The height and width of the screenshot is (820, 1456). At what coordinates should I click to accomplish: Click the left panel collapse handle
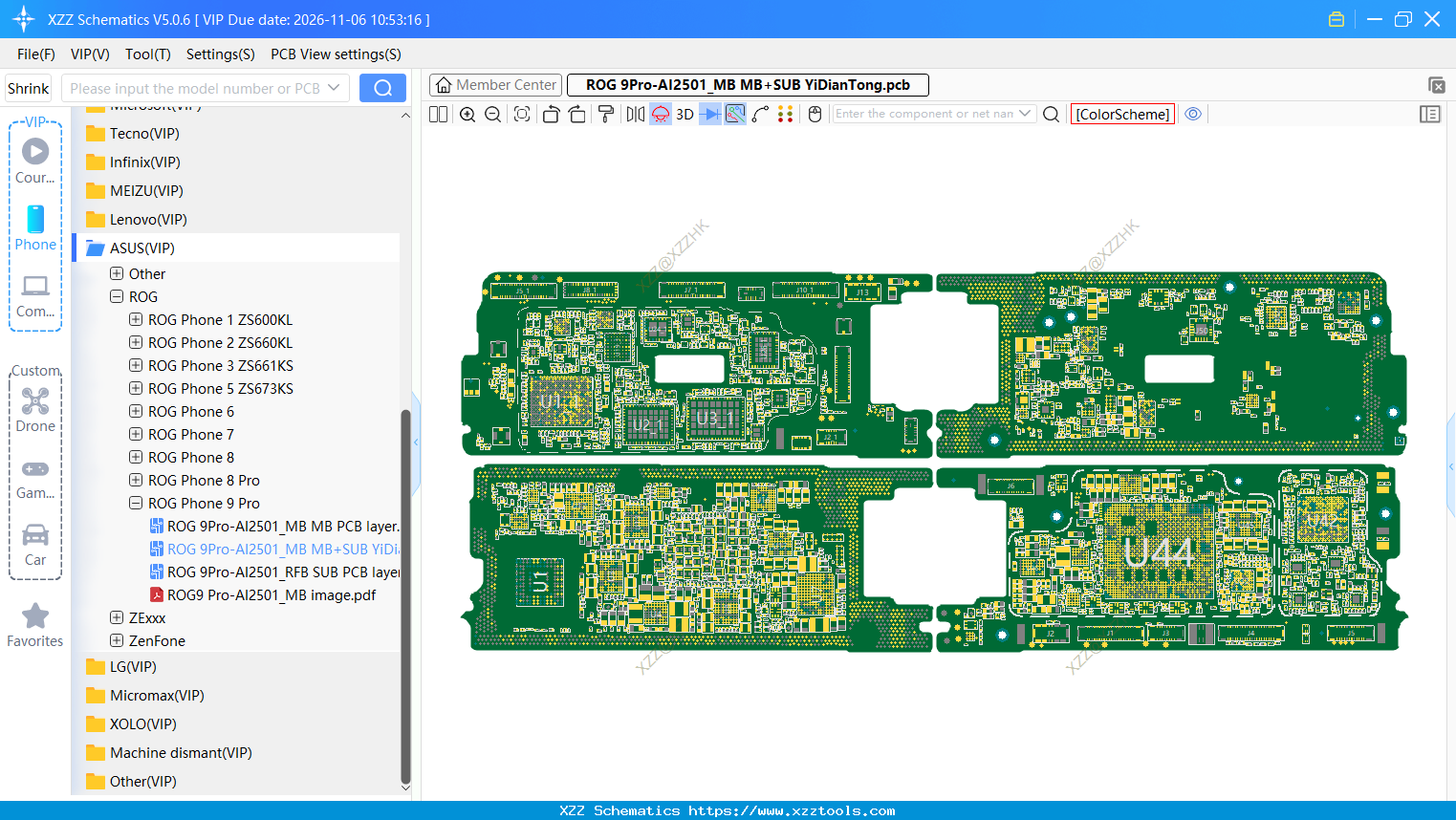point(416,442)
